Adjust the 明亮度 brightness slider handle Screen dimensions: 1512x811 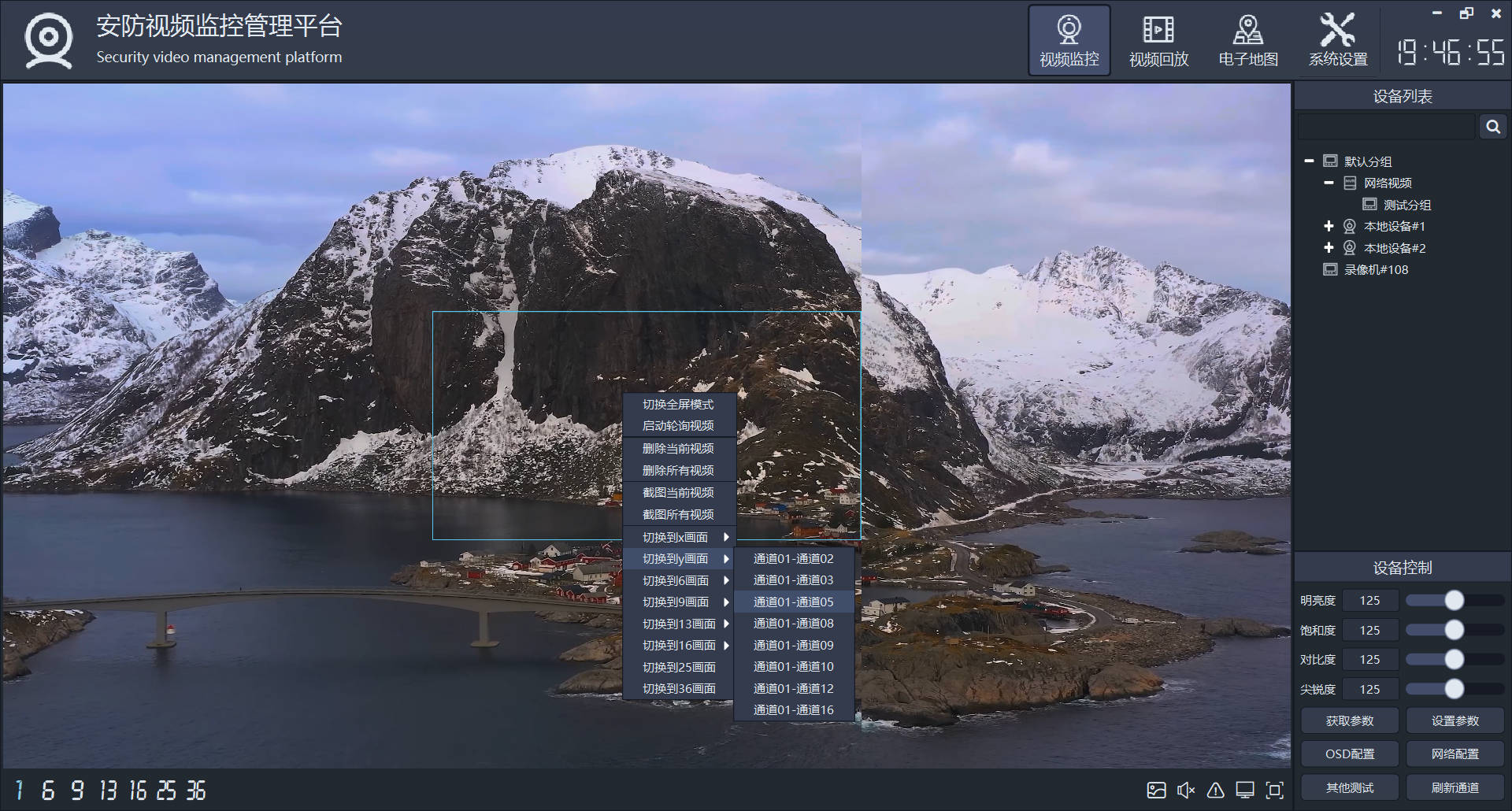pyautogui.click(x=1455, y=600)
